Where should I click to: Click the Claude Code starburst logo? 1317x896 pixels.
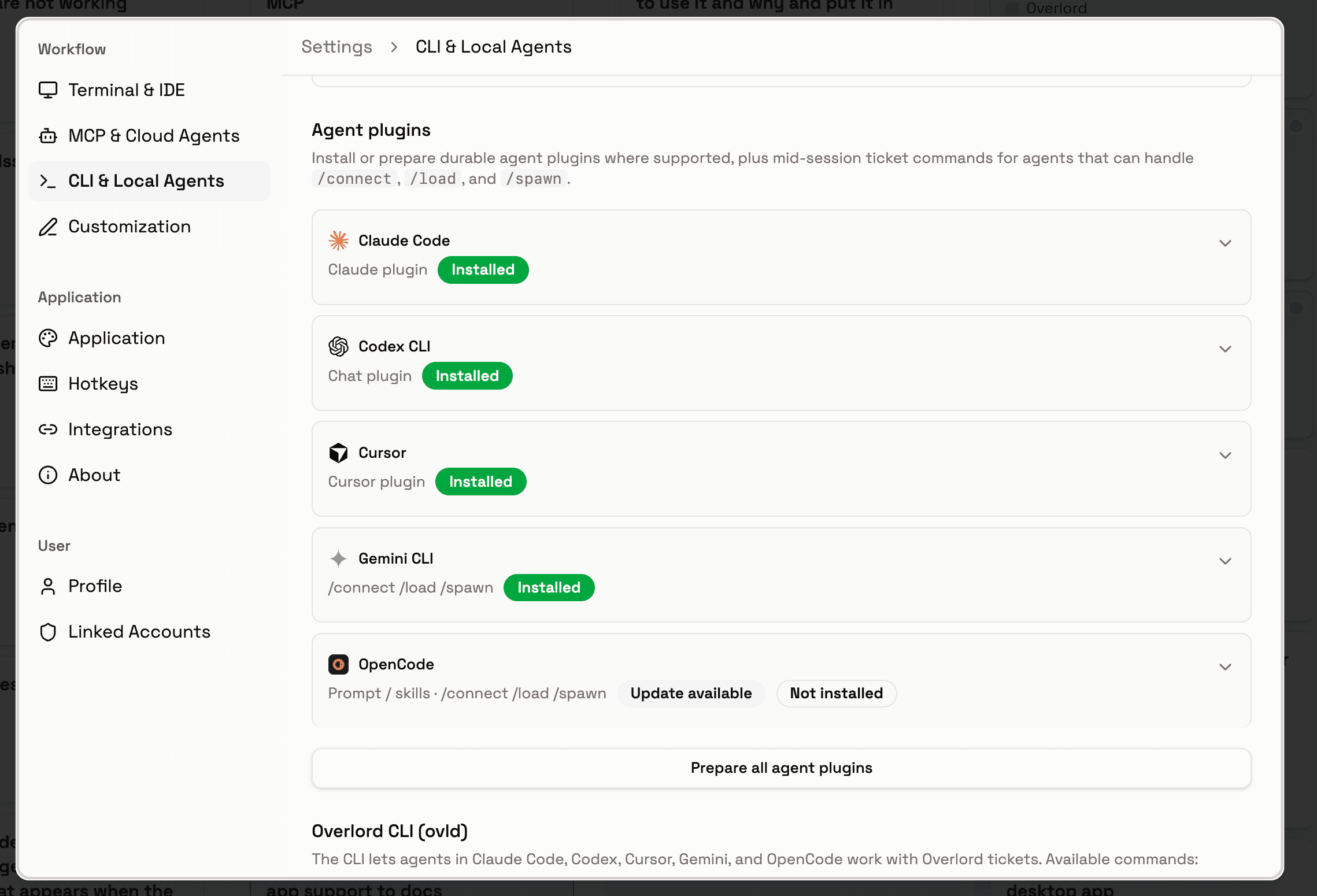(x=338, y=240)
